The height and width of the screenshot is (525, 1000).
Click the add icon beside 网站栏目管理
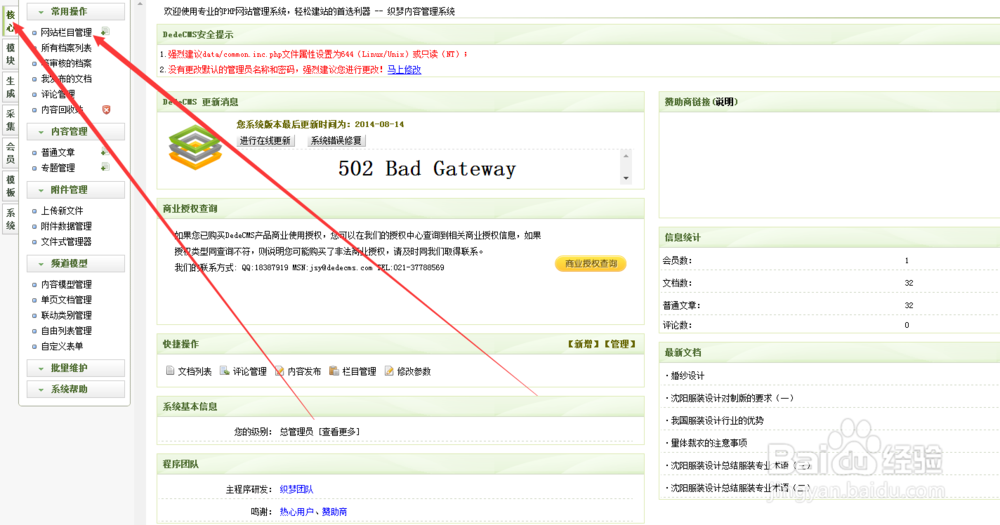tap(105, 32)
